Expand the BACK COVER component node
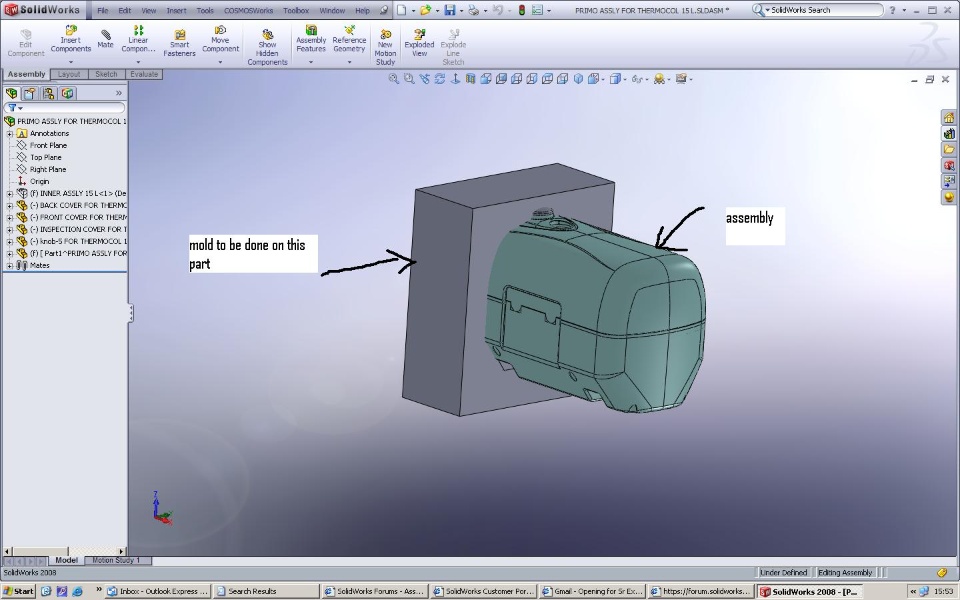This screenshot has width=960, height=600. click(x=10, y=206)
